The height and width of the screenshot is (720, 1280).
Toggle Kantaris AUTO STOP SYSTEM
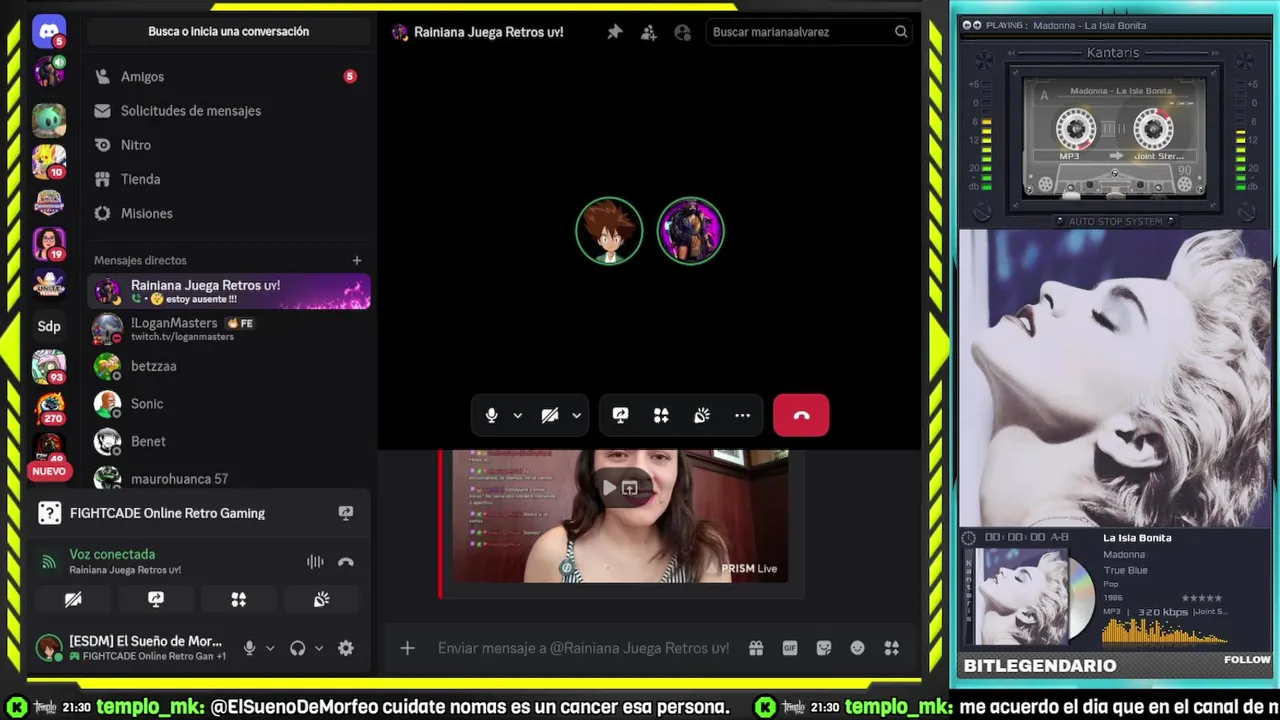click(1115, 221)
